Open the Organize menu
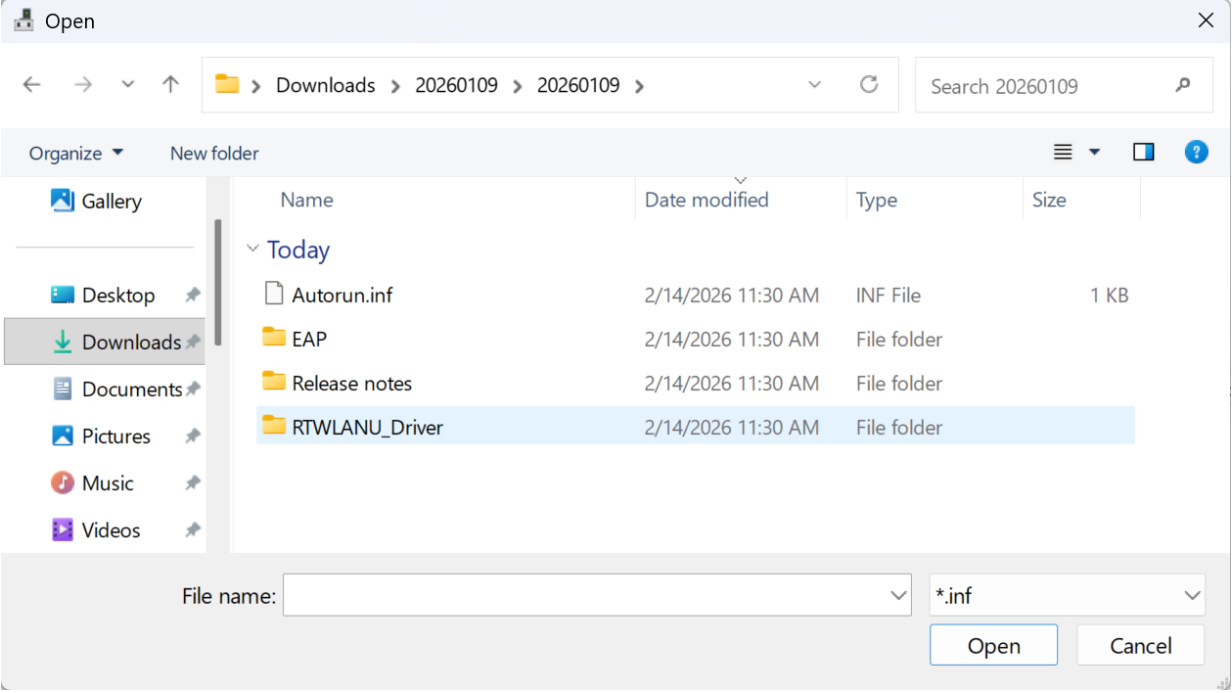 pyautogui.click(x=76, y=153)
